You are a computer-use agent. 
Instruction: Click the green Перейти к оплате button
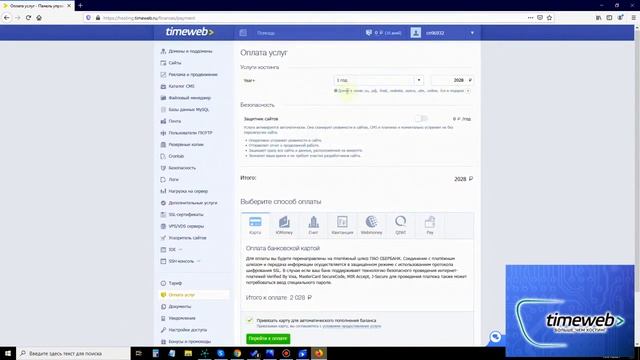coord(268,338)
